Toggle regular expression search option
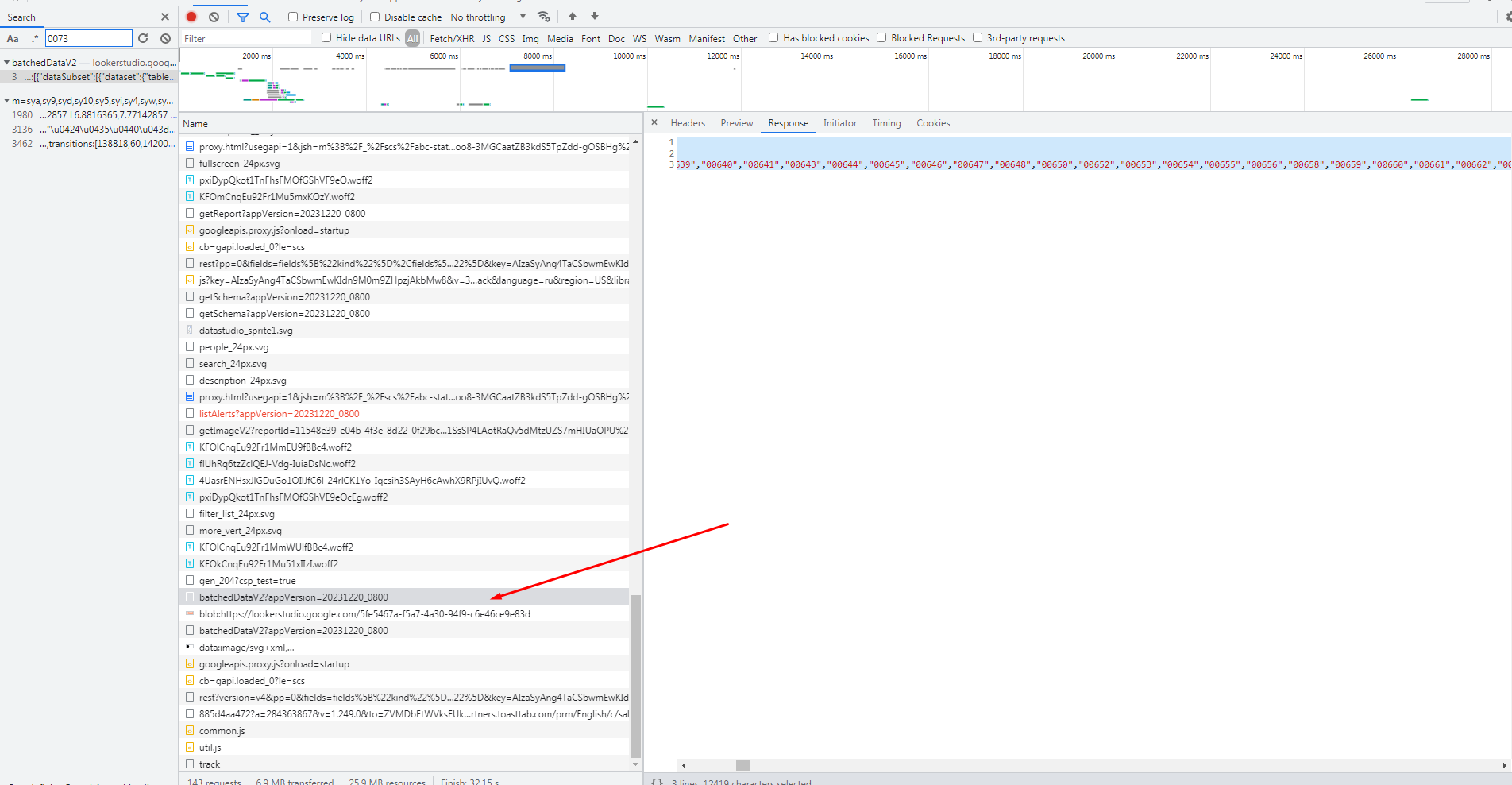Viewport: 1512px width, 785px height. click(x=34, y=38)
